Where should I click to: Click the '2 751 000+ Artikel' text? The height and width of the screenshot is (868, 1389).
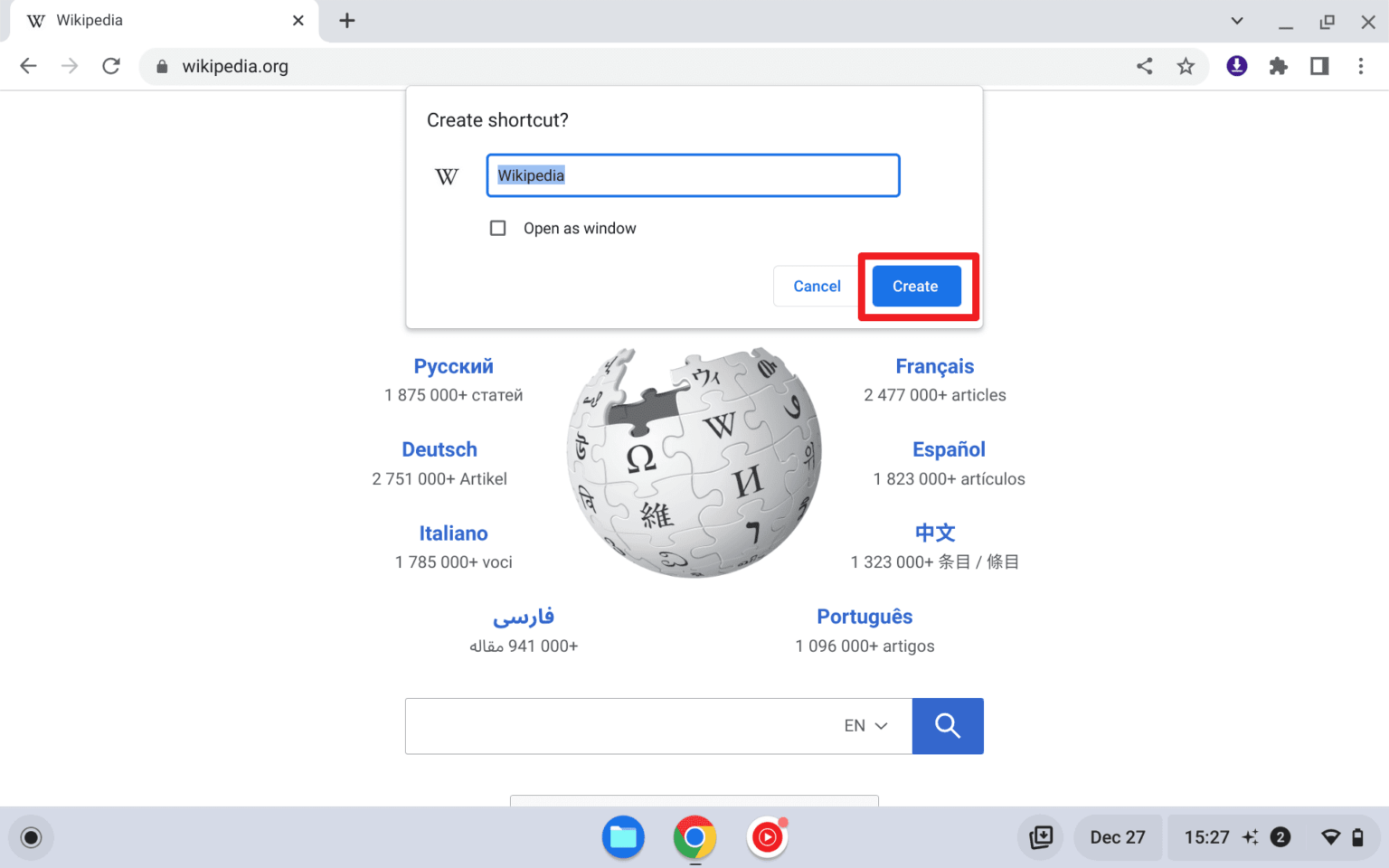point(439,479)
